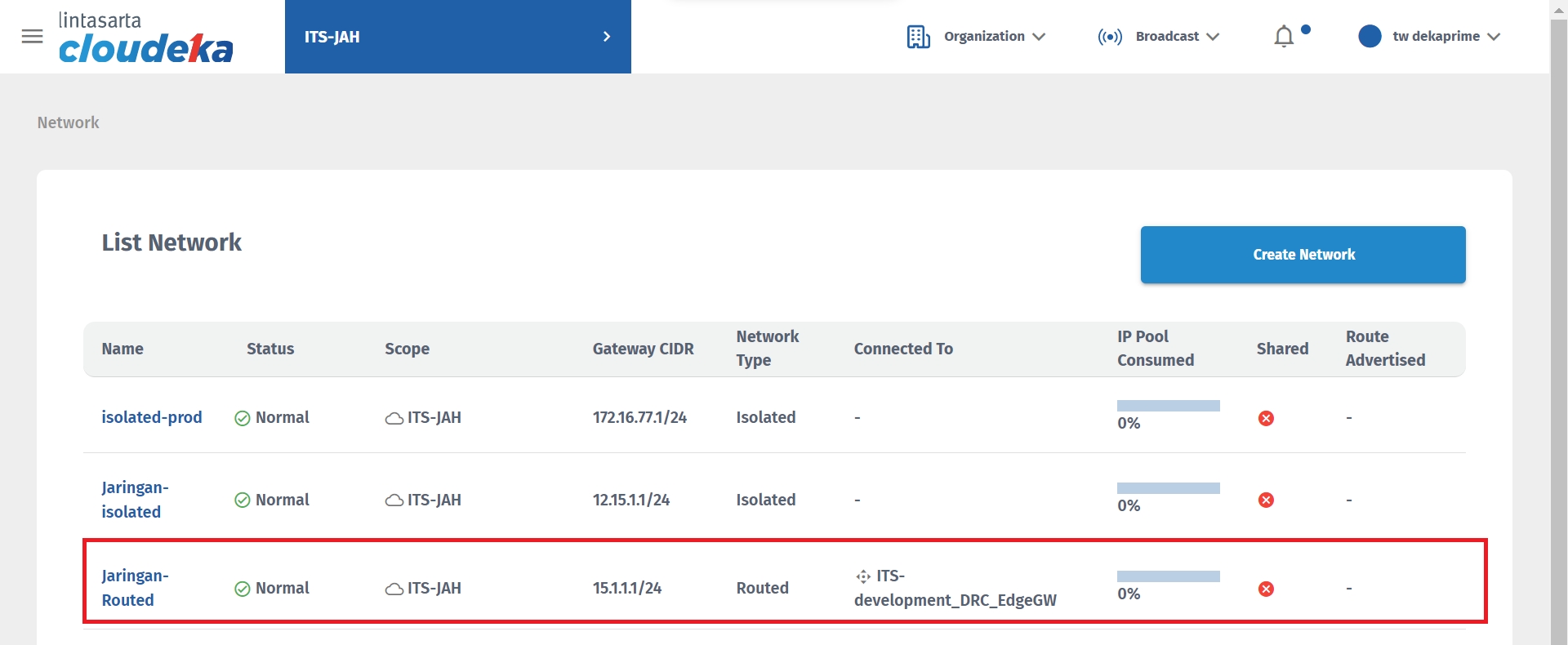1568x645 pixels.
Task: Click IP Pool usage bar for Jaringan-isolated
Action: point(1168,488)
